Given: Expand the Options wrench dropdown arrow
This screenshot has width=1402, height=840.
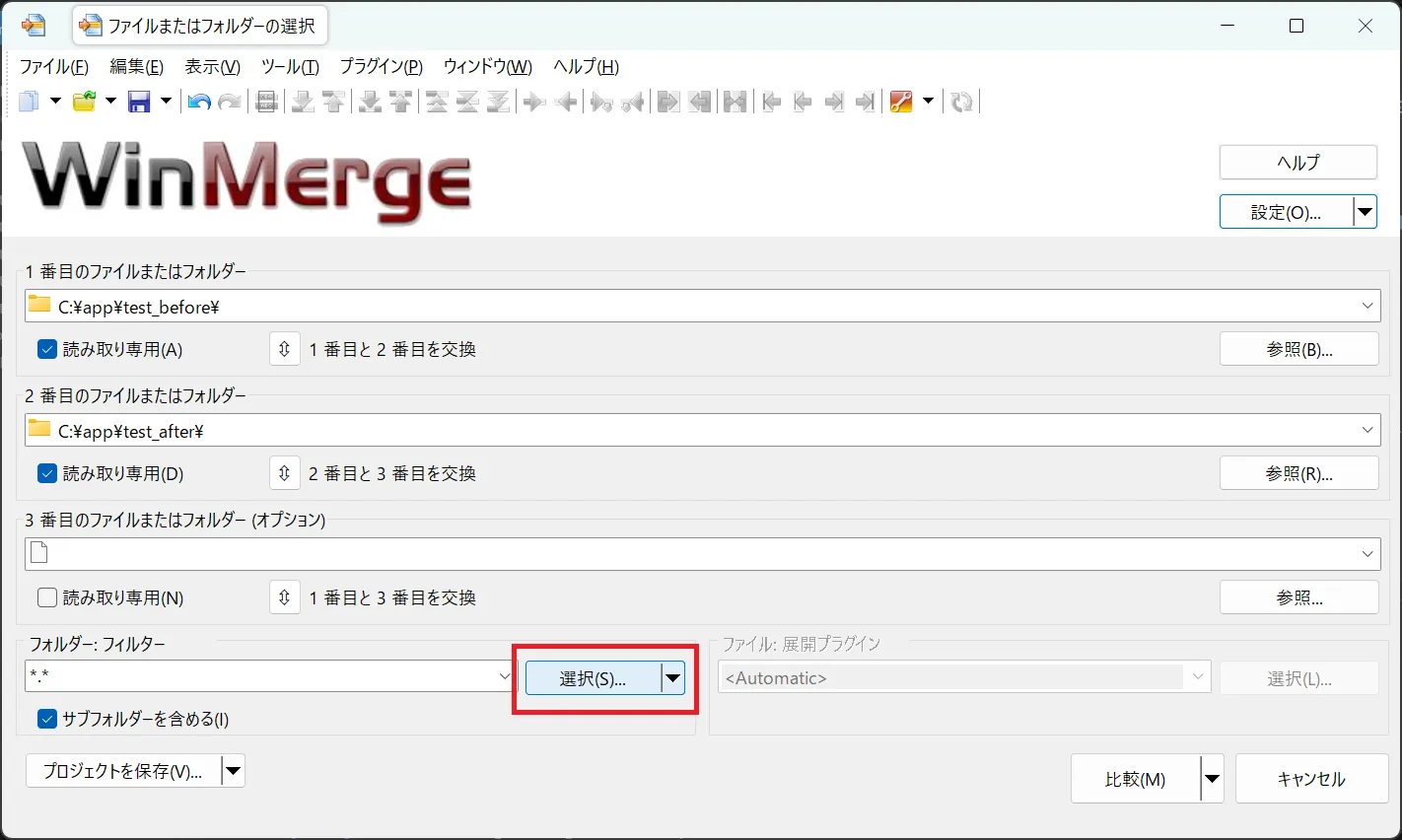Looking at the screenshot, I should click(928, 102).
